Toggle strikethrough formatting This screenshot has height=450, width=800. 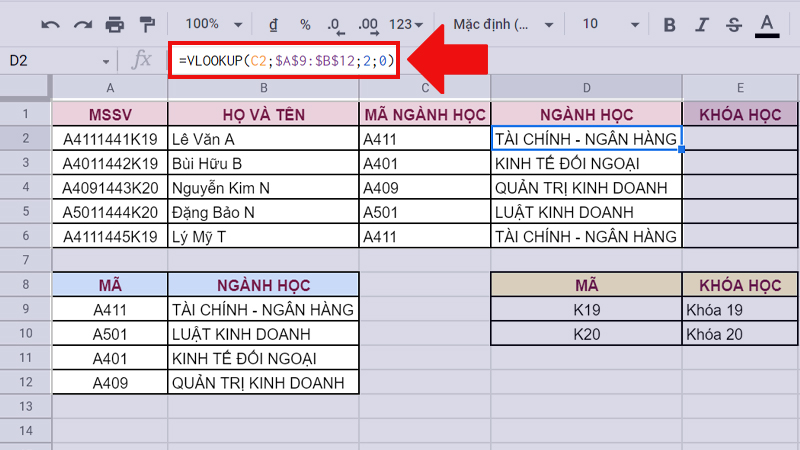734,24
